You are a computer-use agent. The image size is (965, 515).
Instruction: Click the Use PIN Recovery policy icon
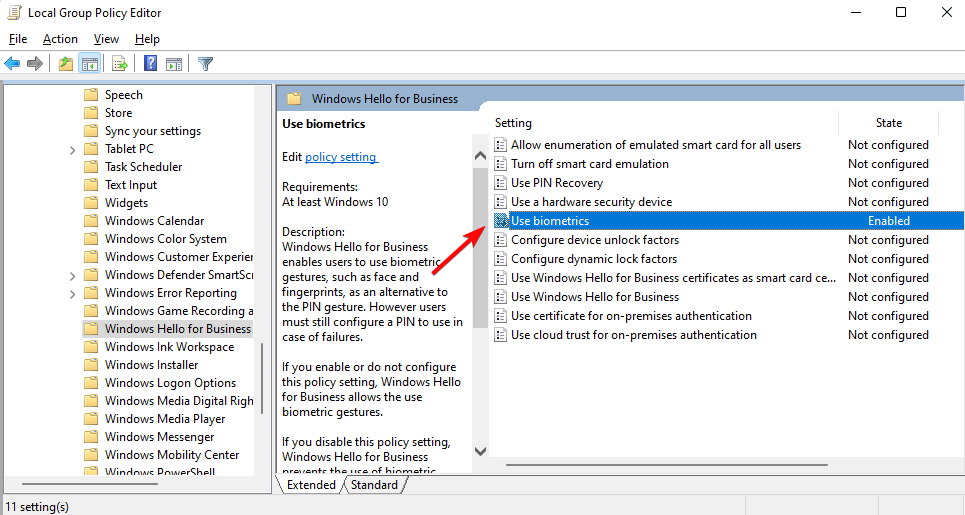point(501,183)
